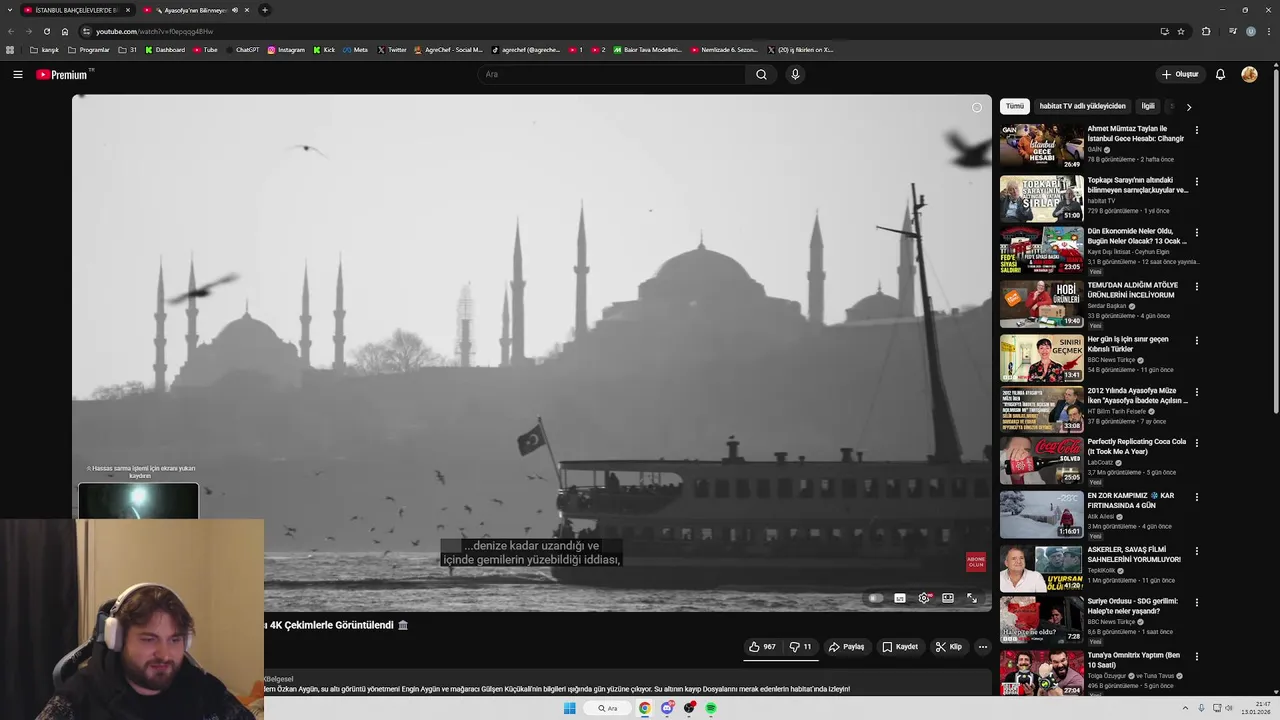The image size is (1280, 720).
Task: Open the notifications bell
Action: point(1220,74)
